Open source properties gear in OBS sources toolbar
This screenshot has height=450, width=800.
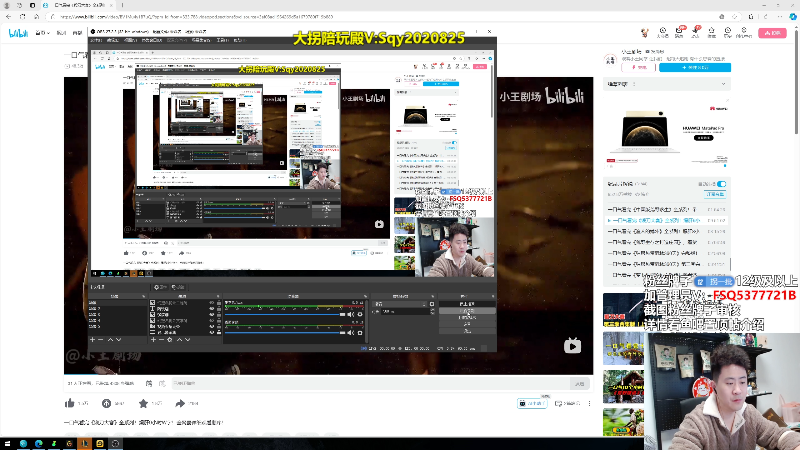pyautogui.click(x=170, y=339)
